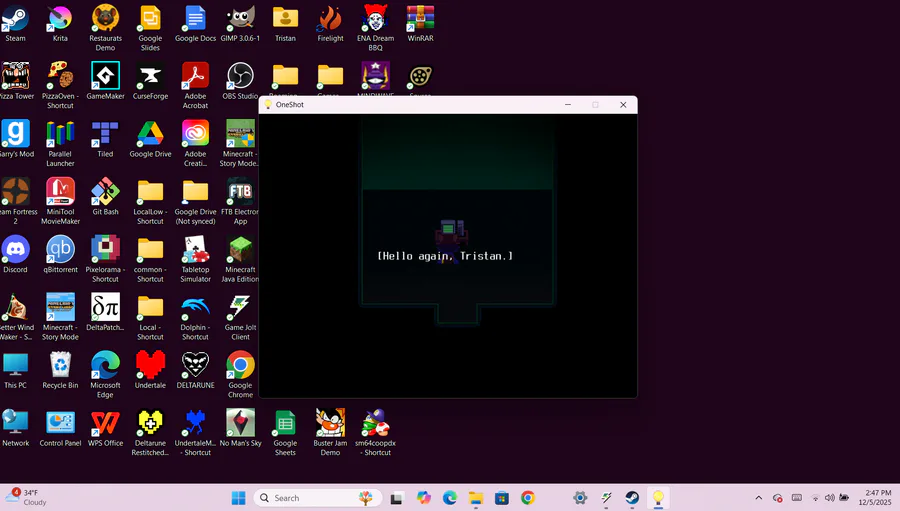Open Settings gear on the taskbar
900x511 pixels.
click(x=580, y=498)
